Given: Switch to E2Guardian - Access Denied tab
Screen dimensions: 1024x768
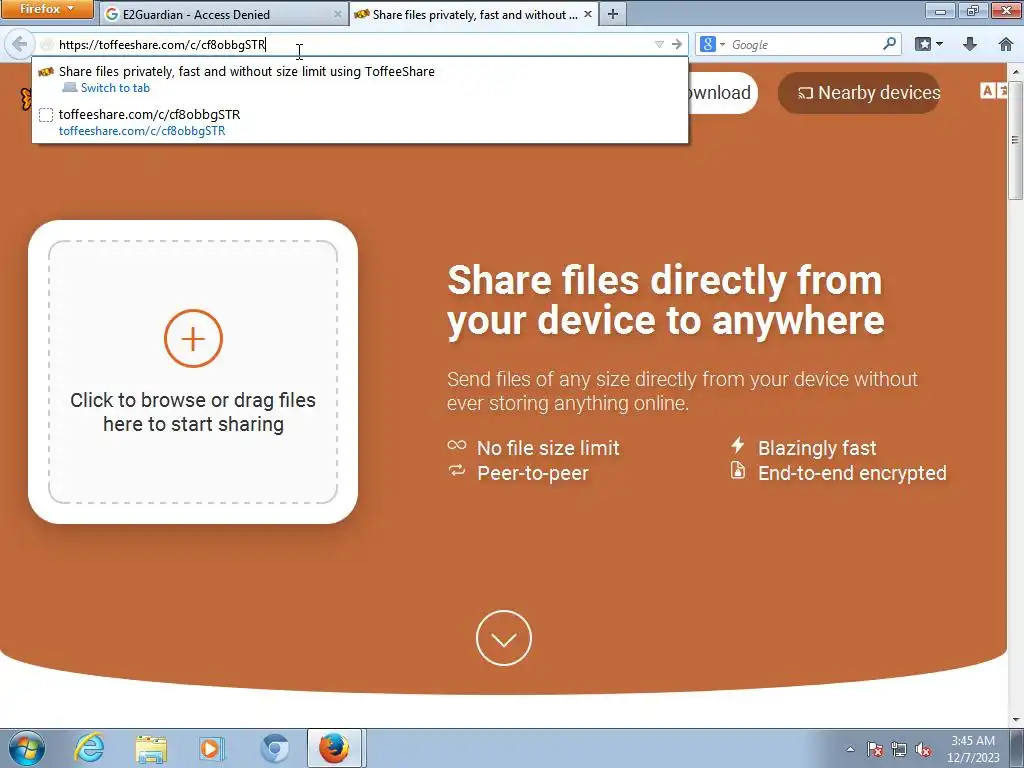Looking at the screenshot, I should pyautogui.click(x=223, y=14).
